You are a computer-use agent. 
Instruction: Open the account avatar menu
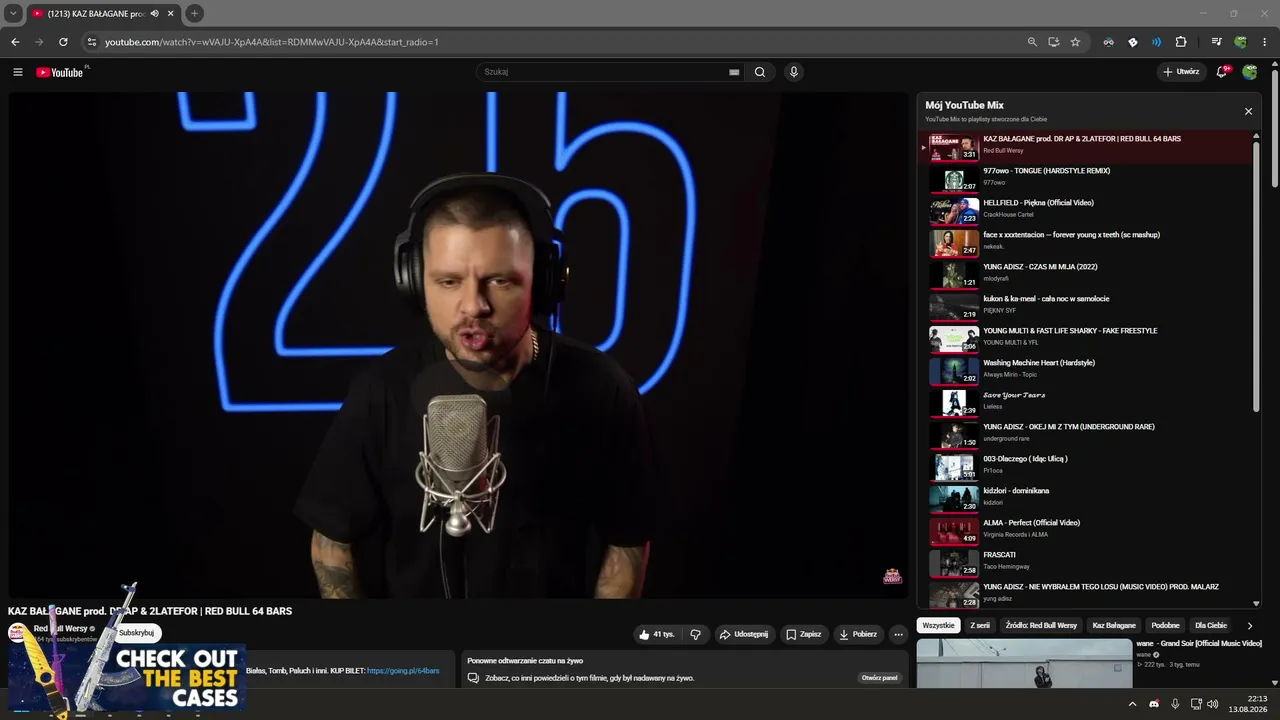(1250, 72)
